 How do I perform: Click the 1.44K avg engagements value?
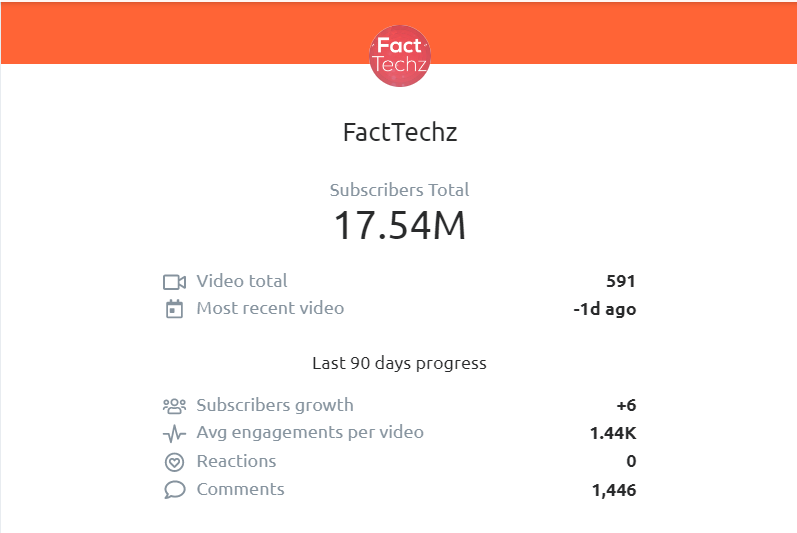(613, 433)
